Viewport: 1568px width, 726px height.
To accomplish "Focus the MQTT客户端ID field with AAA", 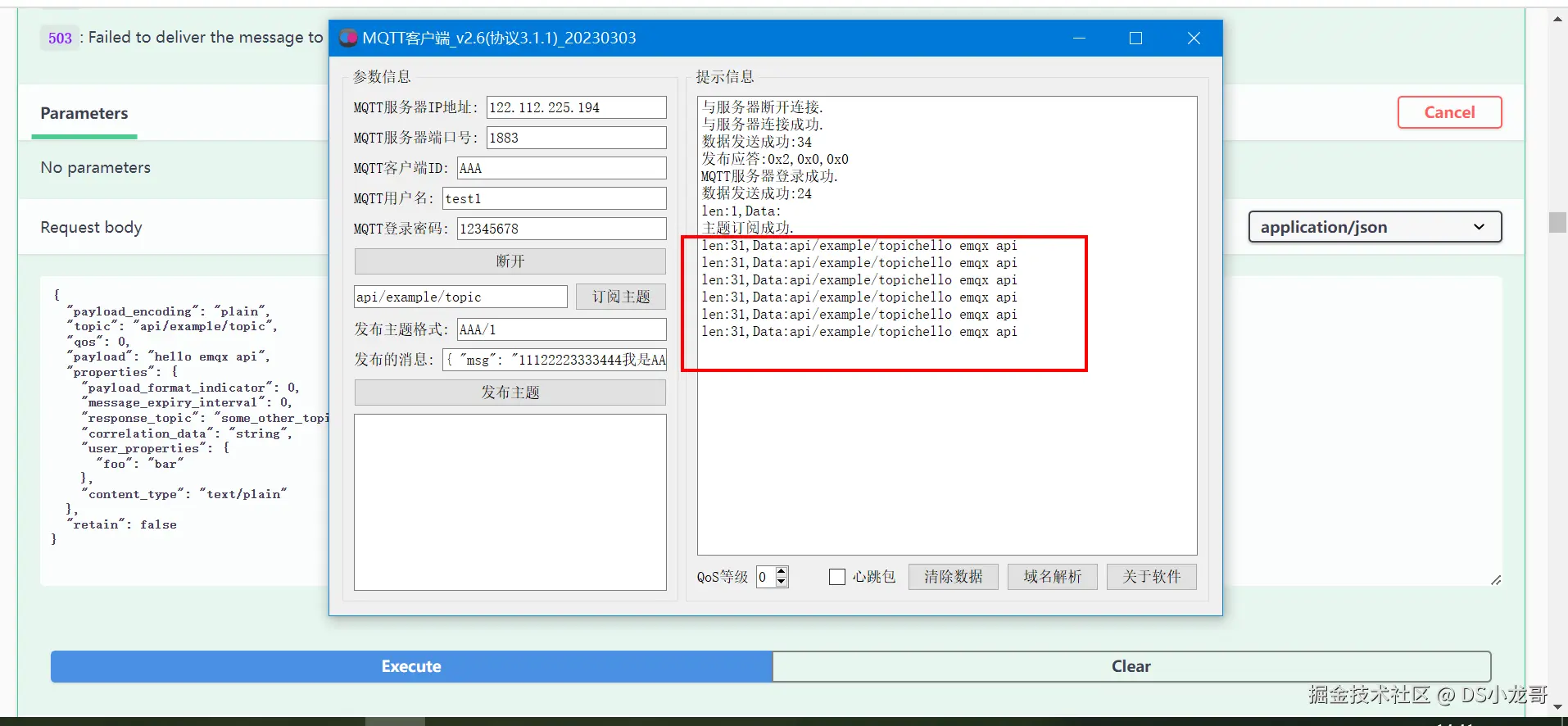I will coord(562,168).
